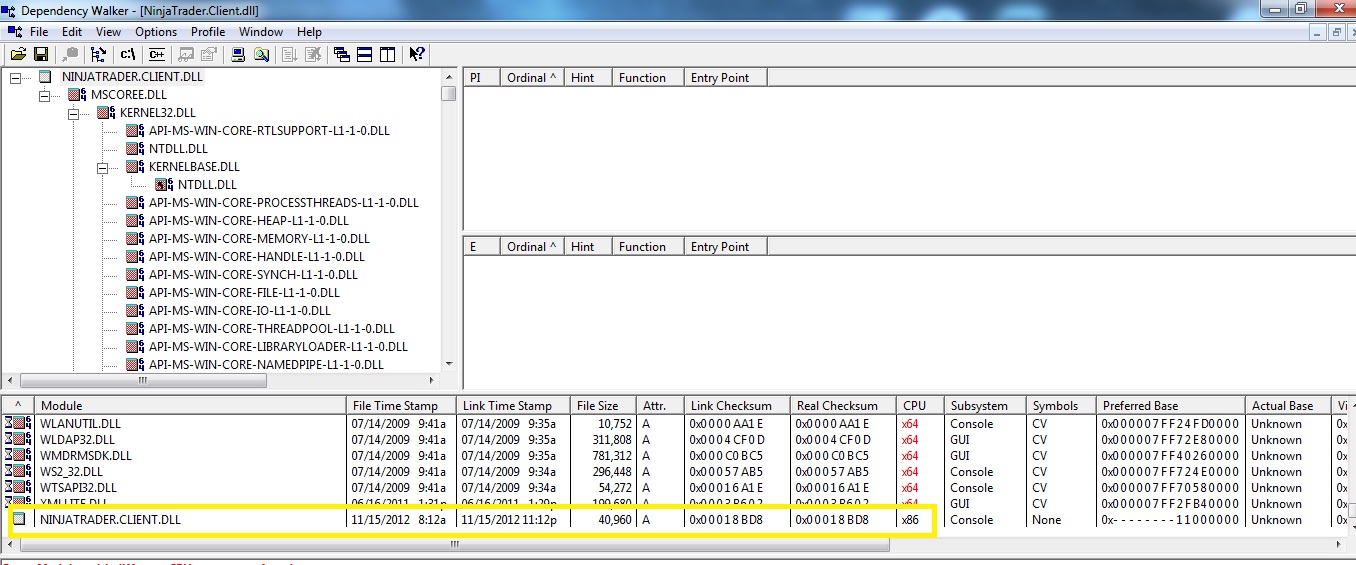Open the Options menu
This screenshot has height=565, width=1356.
tap(156, 32)
